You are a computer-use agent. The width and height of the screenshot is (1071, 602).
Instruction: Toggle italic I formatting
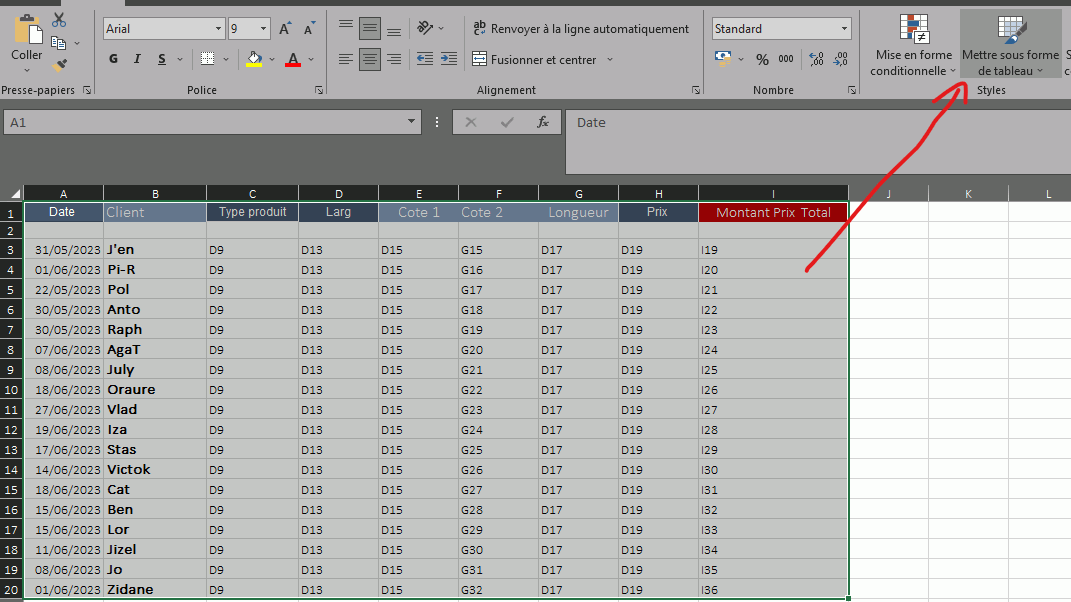pyautogui.click(x=137, y=60)
